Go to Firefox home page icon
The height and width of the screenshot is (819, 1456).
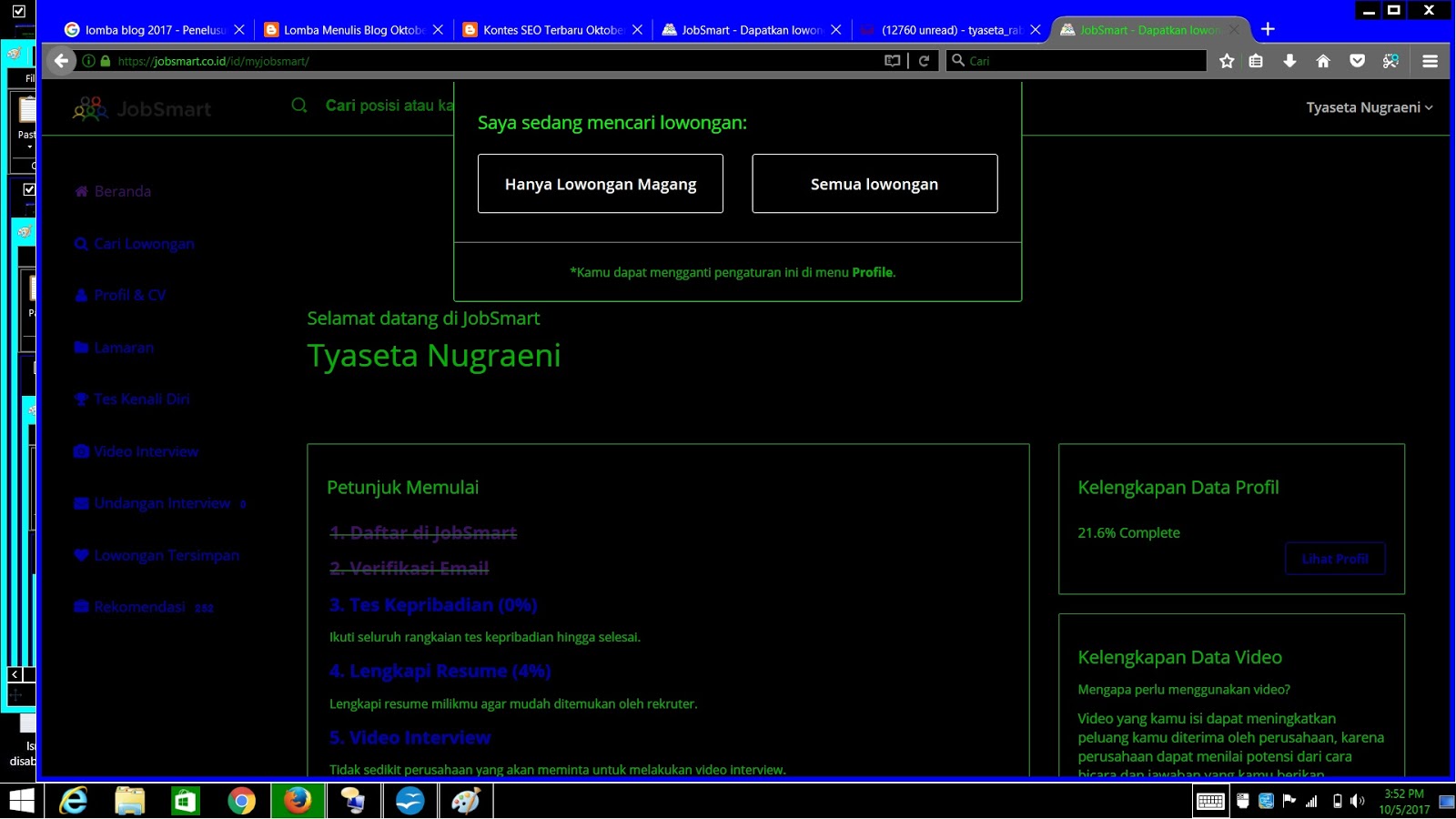coord(1323,61)
